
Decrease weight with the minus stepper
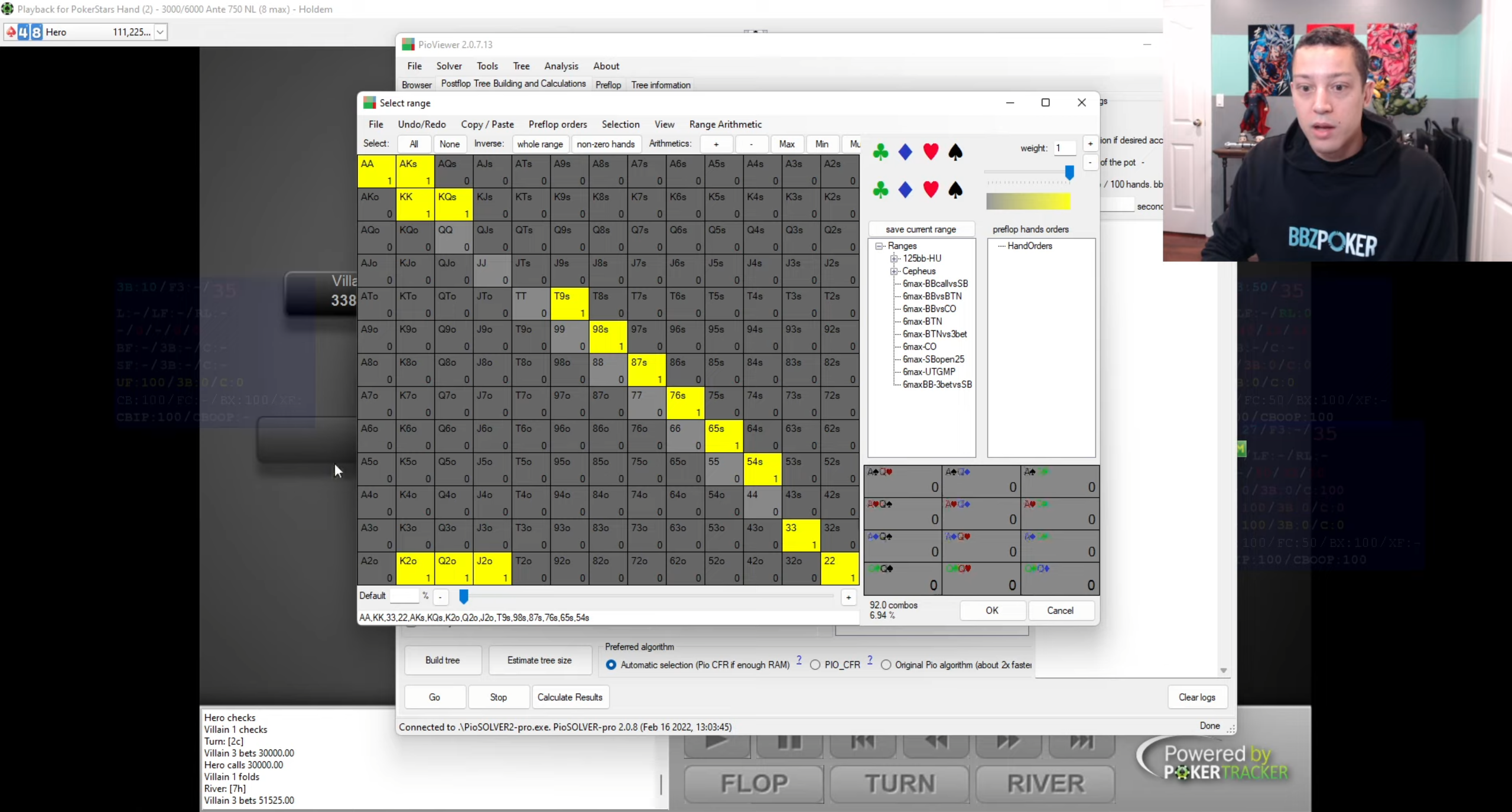click(x=1090, y=162)
